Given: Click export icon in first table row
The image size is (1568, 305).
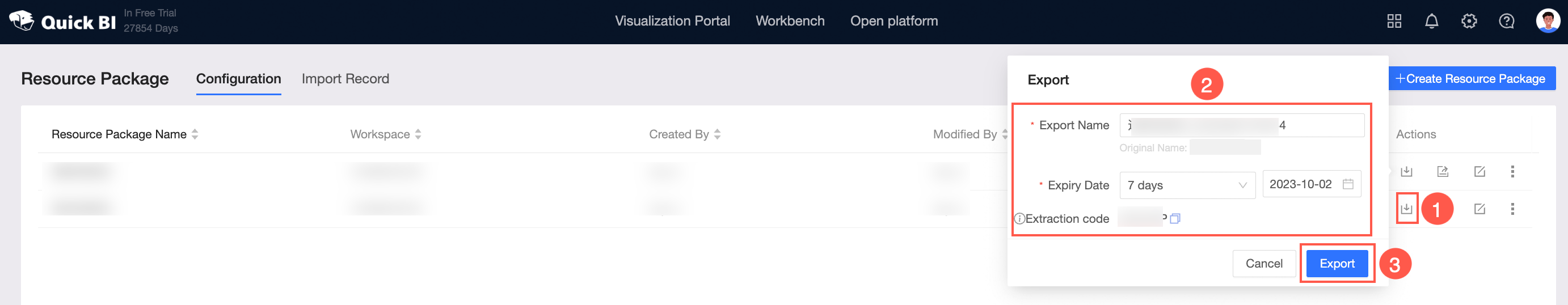Looking at the screenshot, I should point(1406,172).
